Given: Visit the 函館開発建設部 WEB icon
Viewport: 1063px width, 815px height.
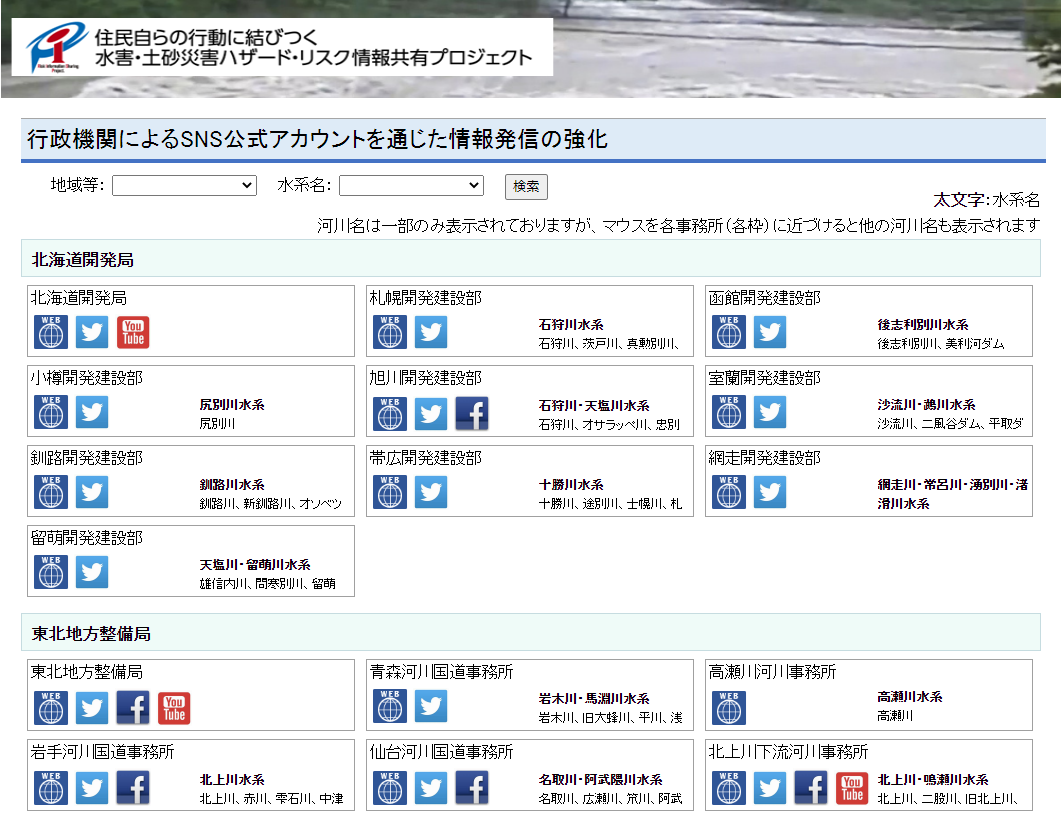Looking at the screenshot, I should coord(729,332).
